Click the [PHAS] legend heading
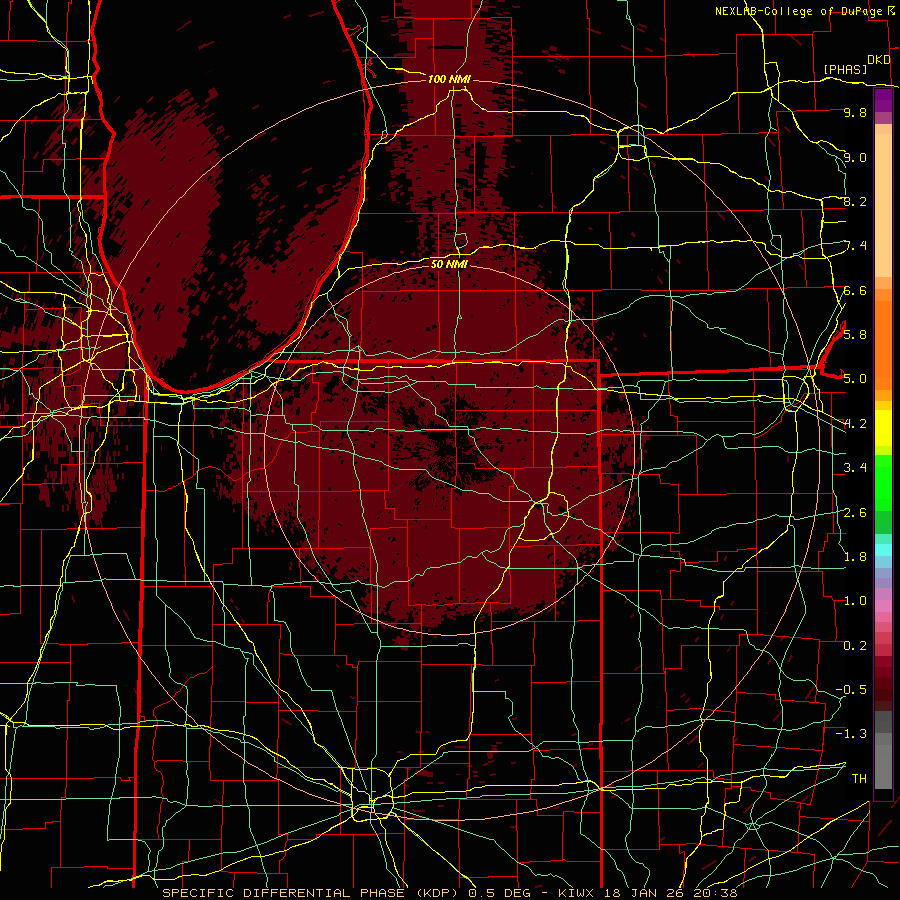This screenshot has height=900, width=900. (845, 69)
